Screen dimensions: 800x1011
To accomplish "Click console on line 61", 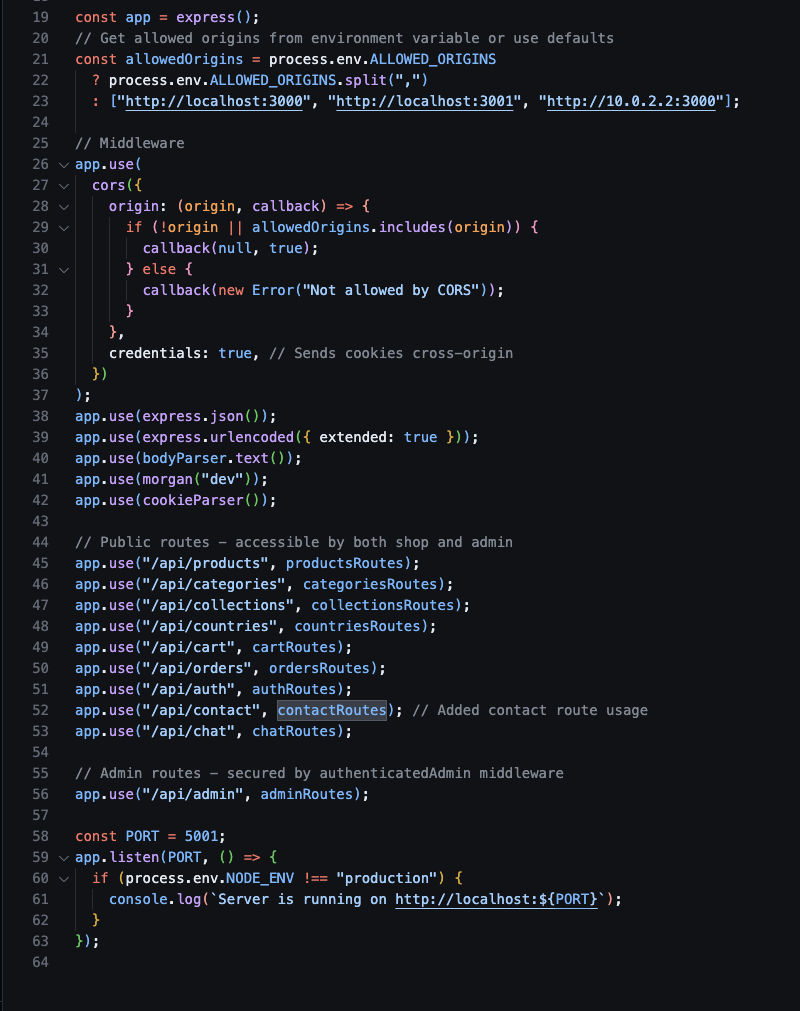I will point(138,899).
